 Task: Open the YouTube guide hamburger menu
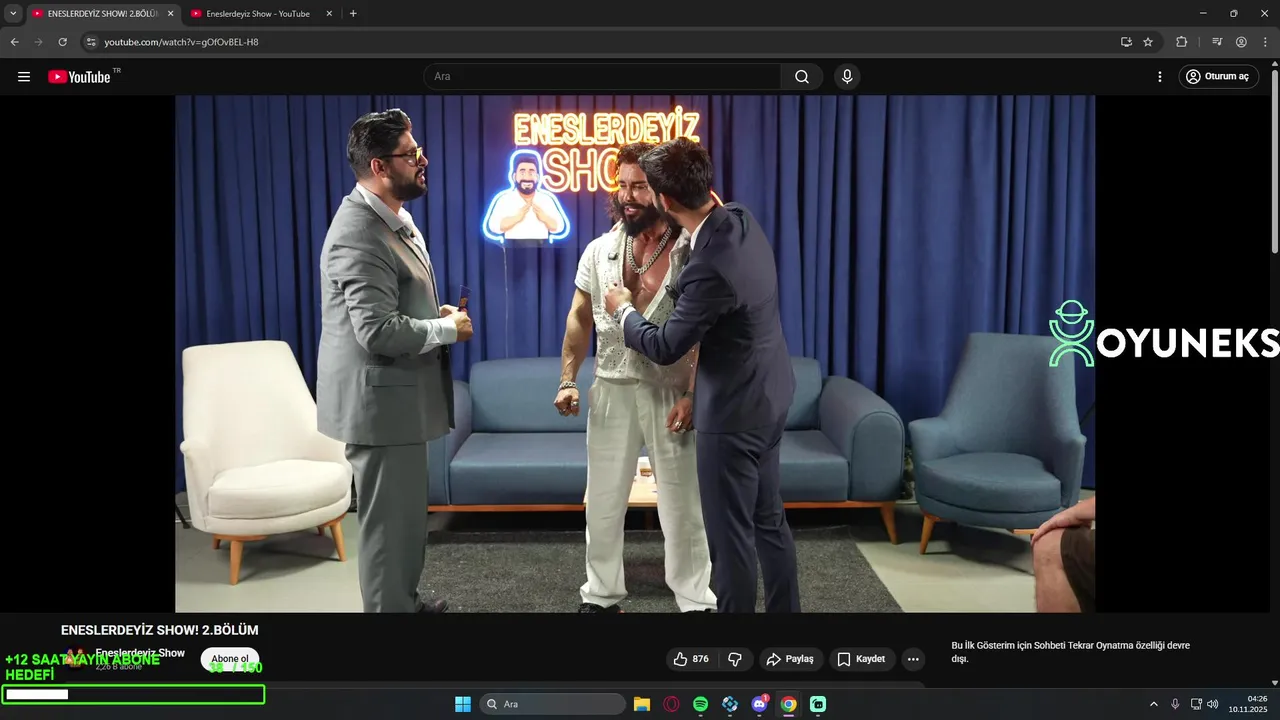pos(24,77)
